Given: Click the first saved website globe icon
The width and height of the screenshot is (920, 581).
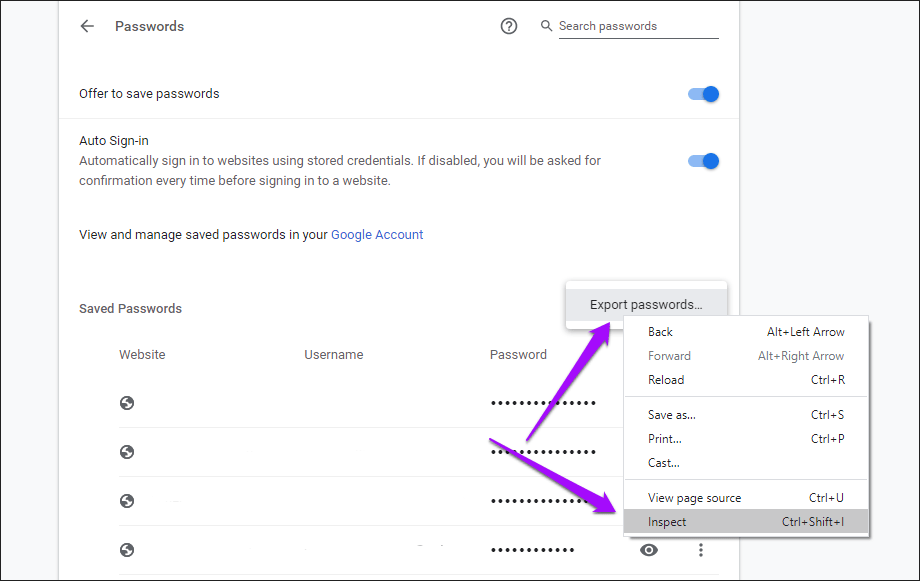Looking at the screenshot, I should tap(127, 403).
